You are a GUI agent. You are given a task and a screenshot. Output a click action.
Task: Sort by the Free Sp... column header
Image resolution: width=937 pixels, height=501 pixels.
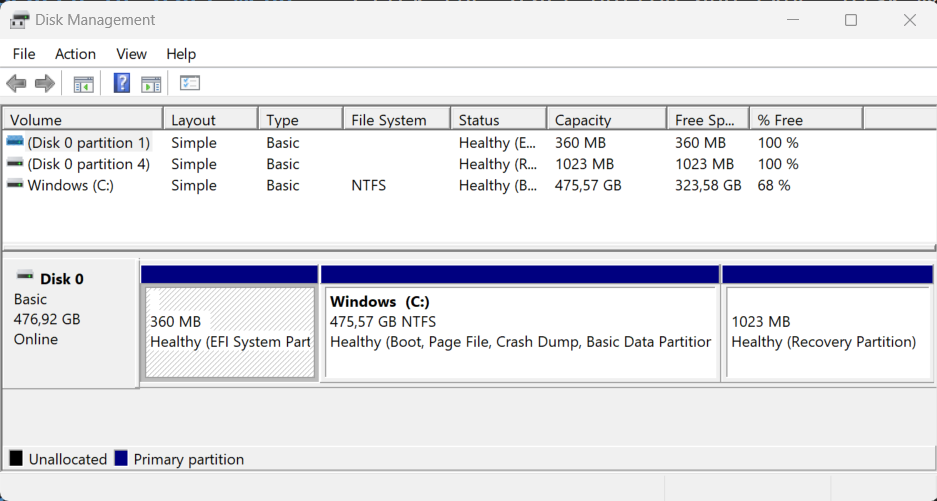pyautogui.click(x=708, y=120)
